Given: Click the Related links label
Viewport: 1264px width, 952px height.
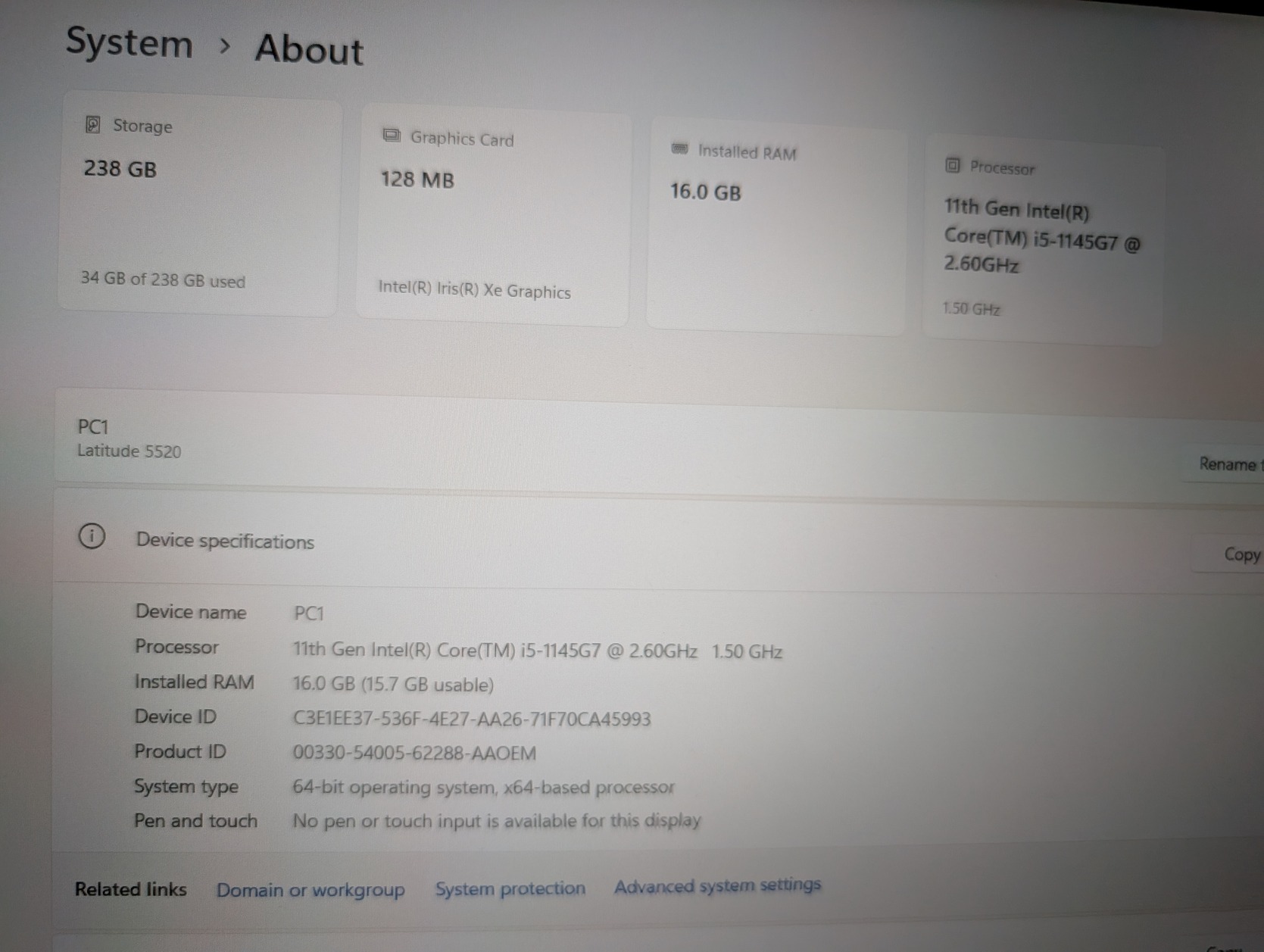Looking at the screenshot, I should point(130,889).
